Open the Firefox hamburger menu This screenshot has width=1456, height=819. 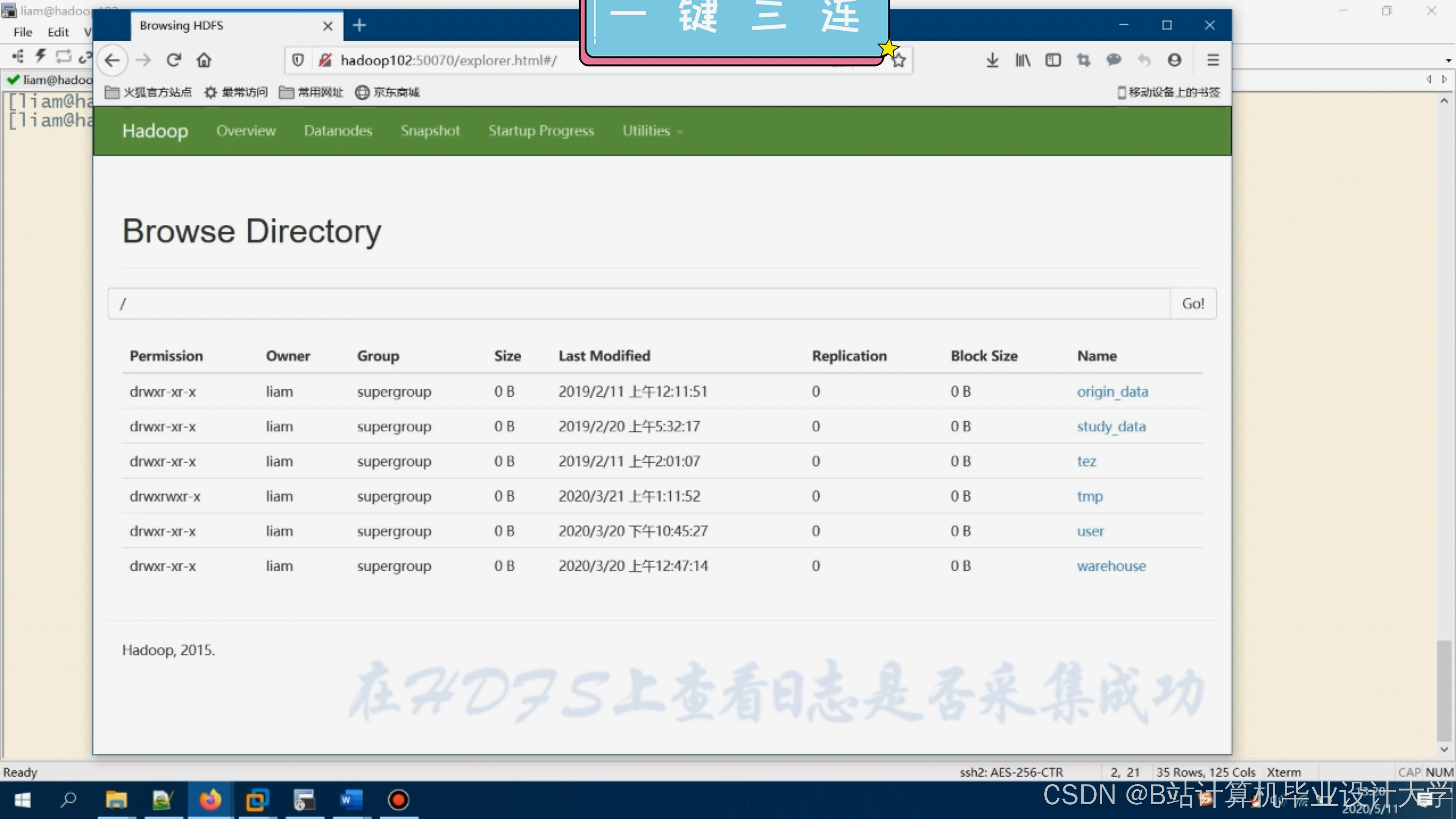pos(1213,60)
